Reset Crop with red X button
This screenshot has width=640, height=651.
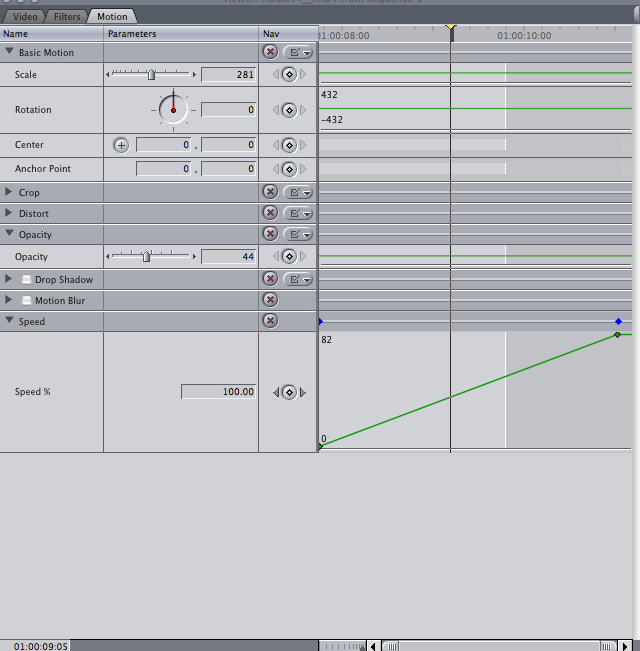click(x=270, y=192)
